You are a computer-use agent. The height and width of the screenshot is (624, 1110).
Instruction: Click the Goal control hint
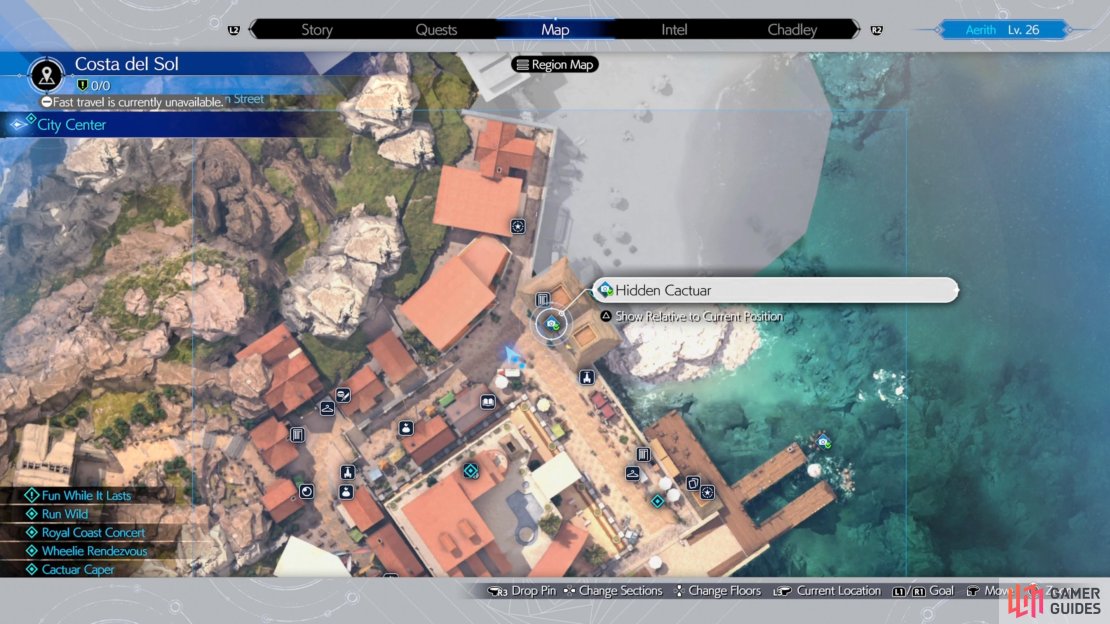pos(923,591)
